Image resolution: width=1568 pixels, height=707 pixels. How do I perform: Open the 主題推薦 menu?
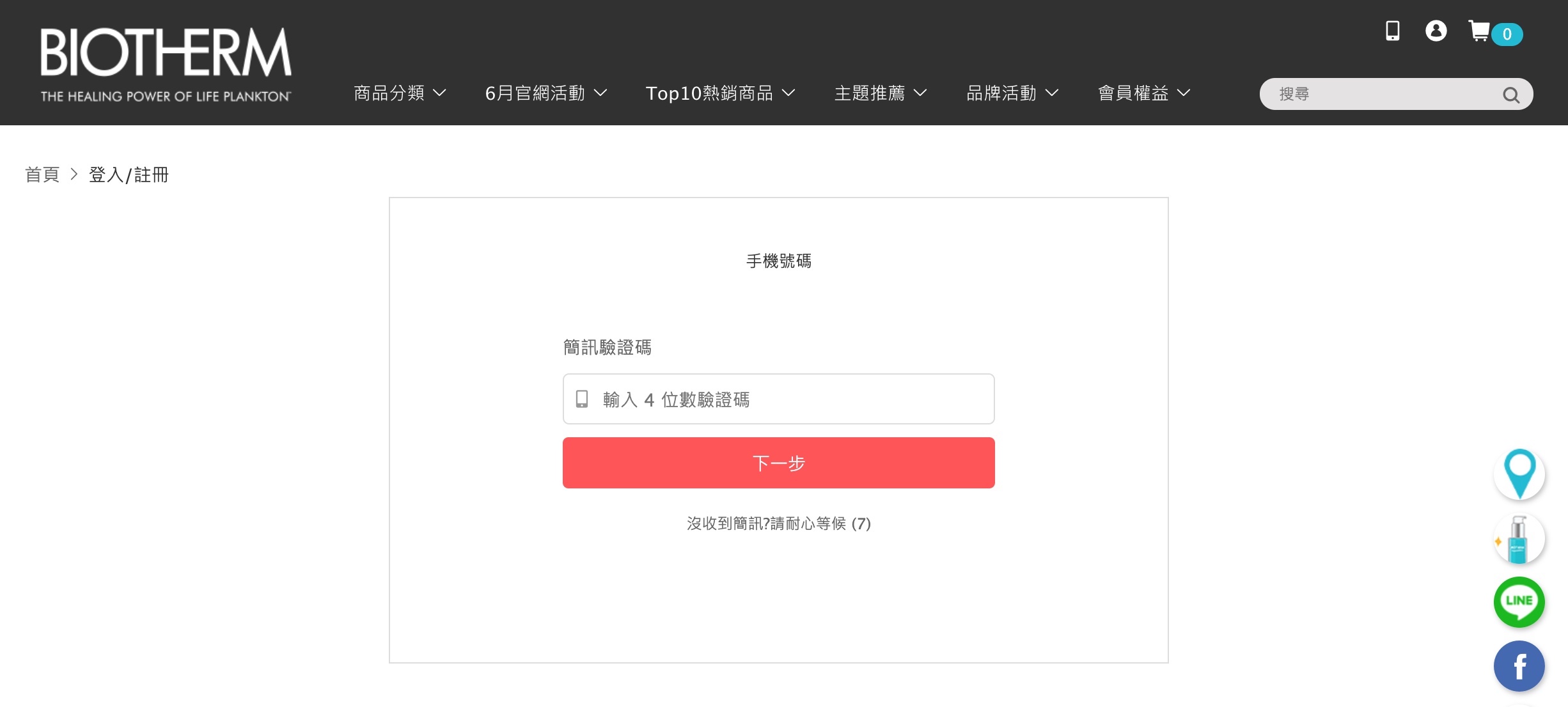[x=880, y=93]
